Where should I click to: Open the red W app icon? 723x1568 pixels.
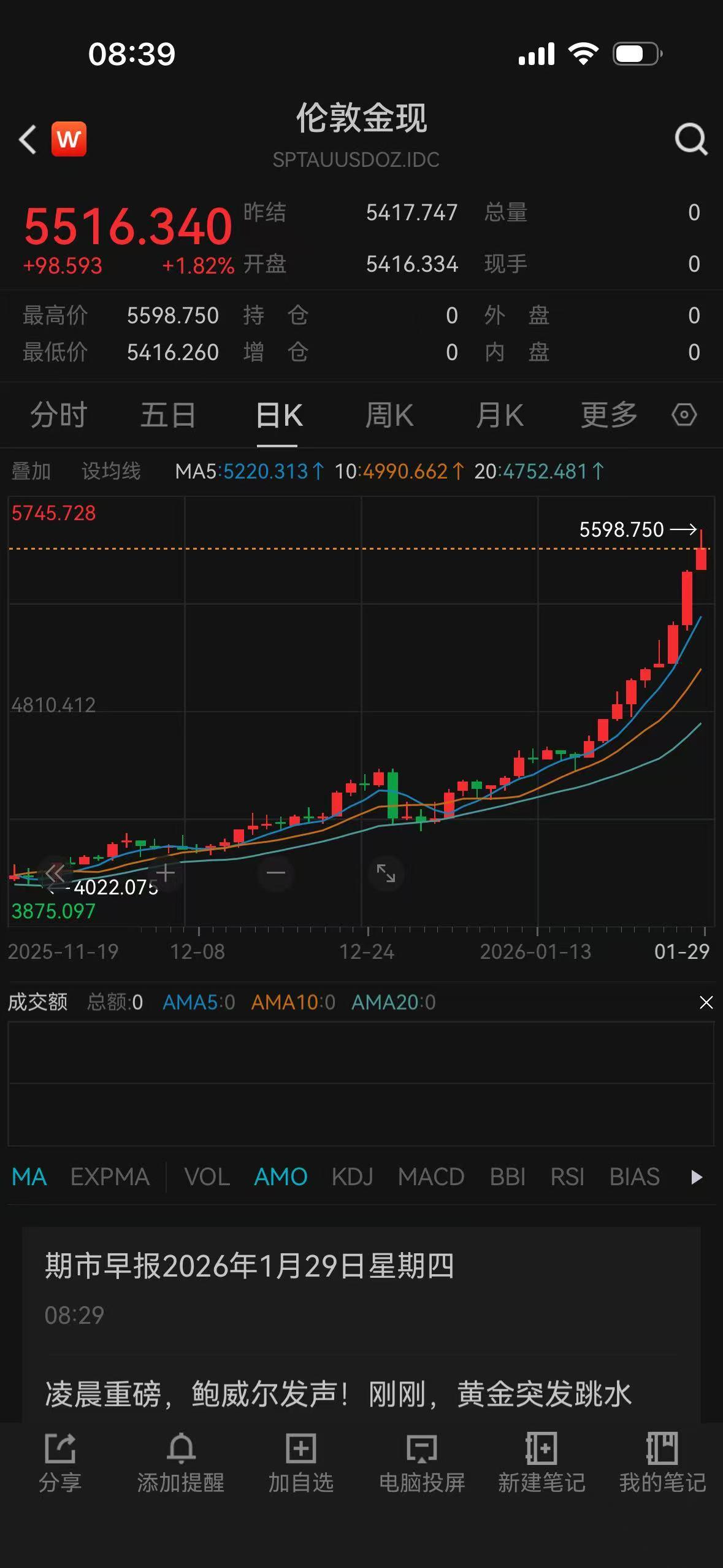69,139
